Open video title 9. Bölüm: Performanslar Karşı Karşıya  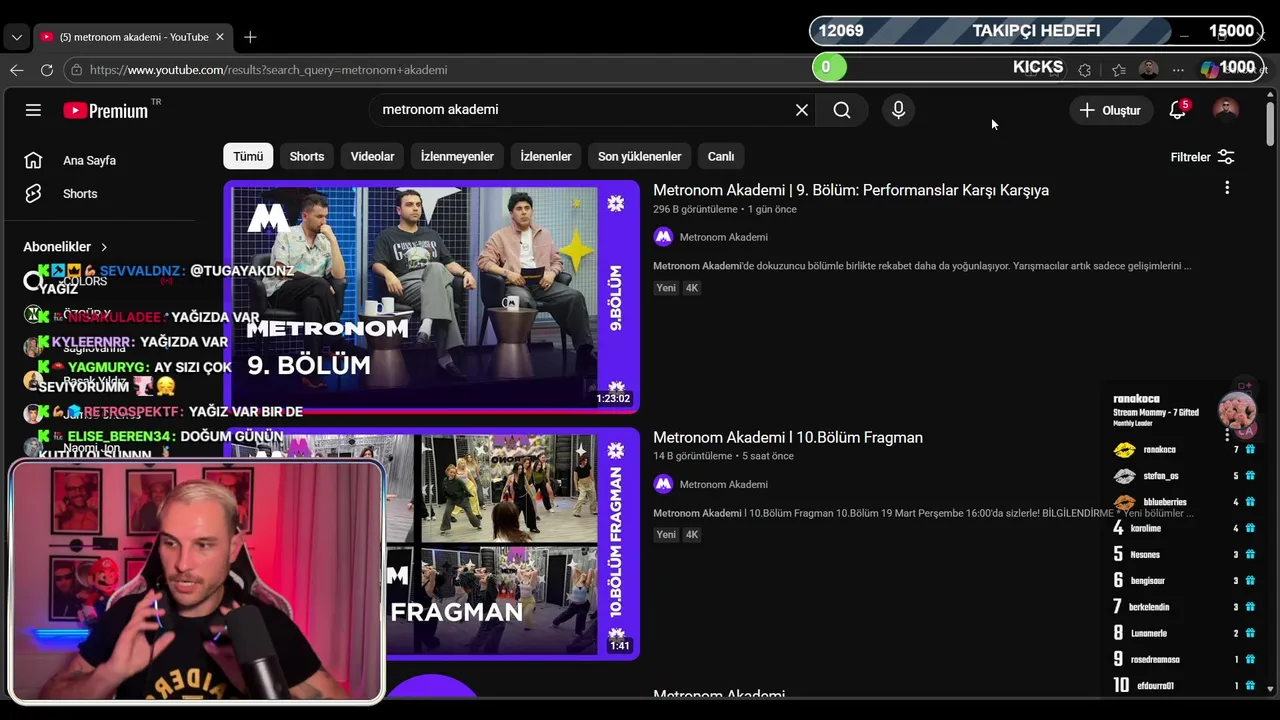[x=851, y=190]
